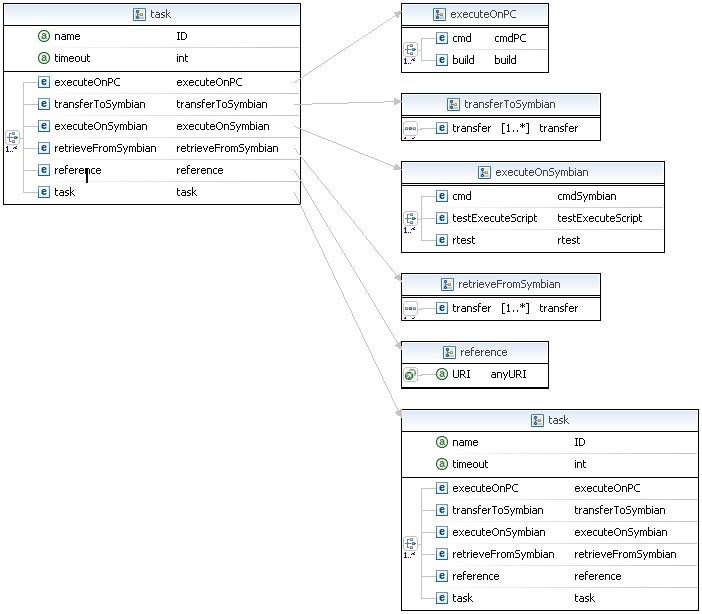Viewport: 702px width, 614px height.
Task: Click the int type of timeout in left task box
Action: (182, 58)
